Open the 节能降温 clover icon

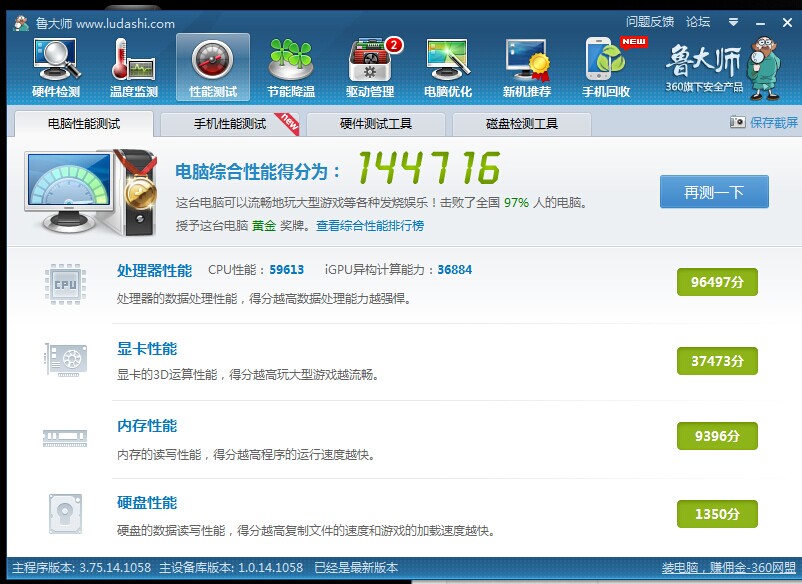(x=291, y=68)
